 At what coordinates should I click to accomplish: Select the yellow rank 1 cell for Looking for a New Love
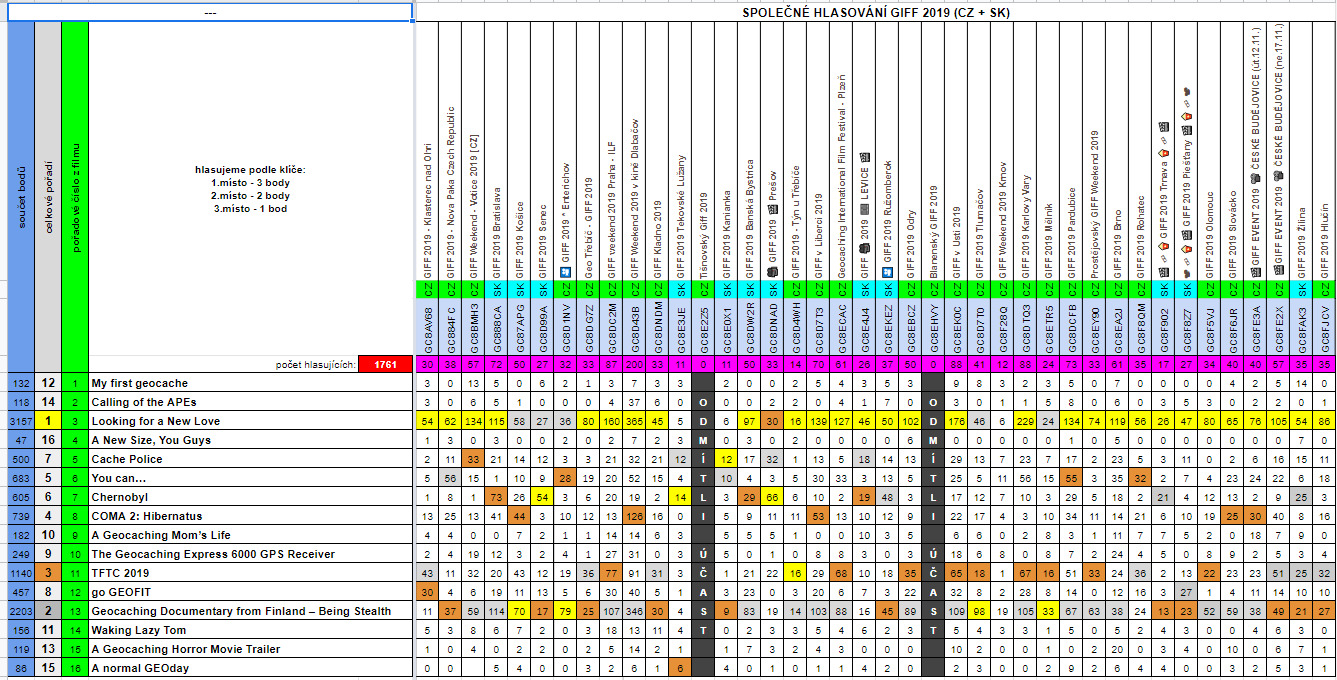click(x=47, y=421)
